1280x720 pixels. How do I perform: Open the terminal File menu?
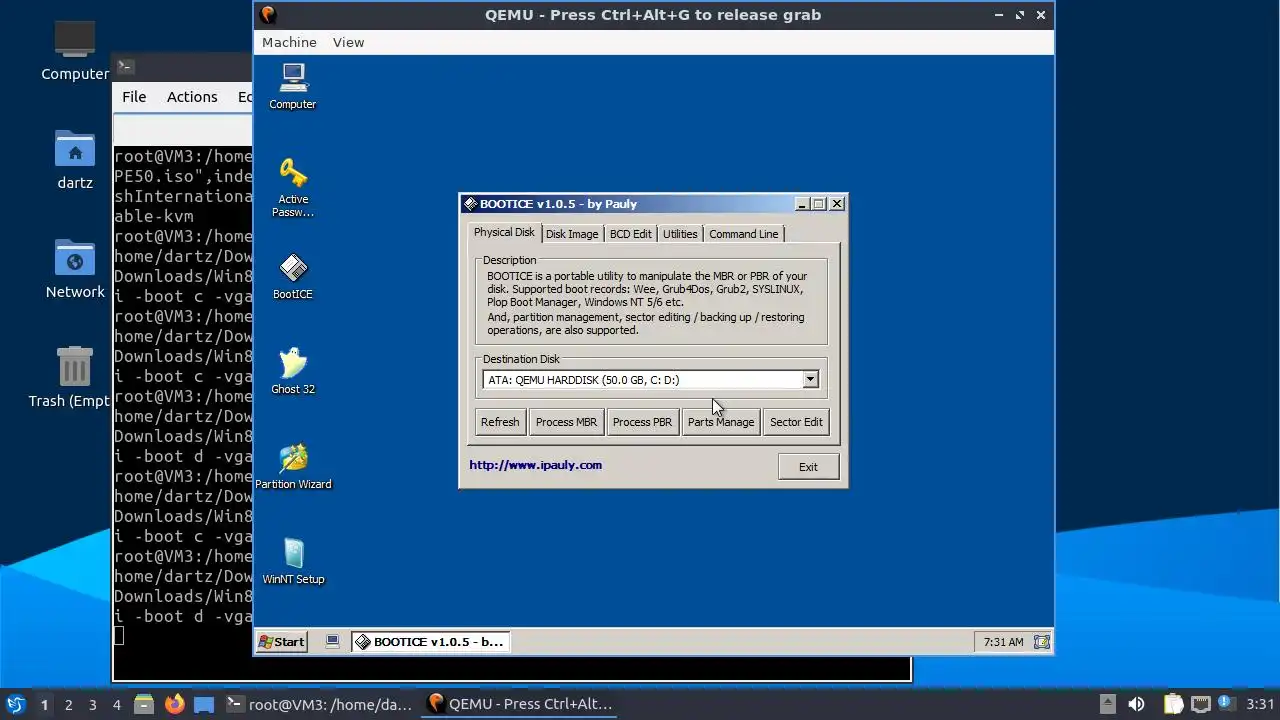[134, 97]
